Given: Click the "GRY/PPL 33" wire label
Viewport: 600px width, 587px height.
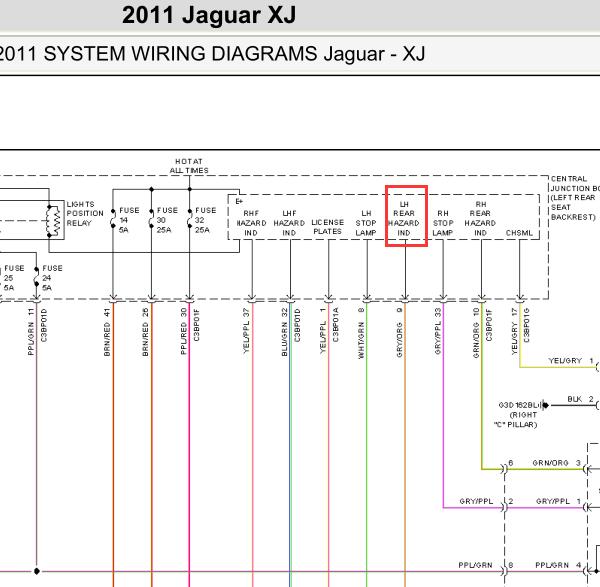Looking at the screenshot, I should (x=438, y=331).
